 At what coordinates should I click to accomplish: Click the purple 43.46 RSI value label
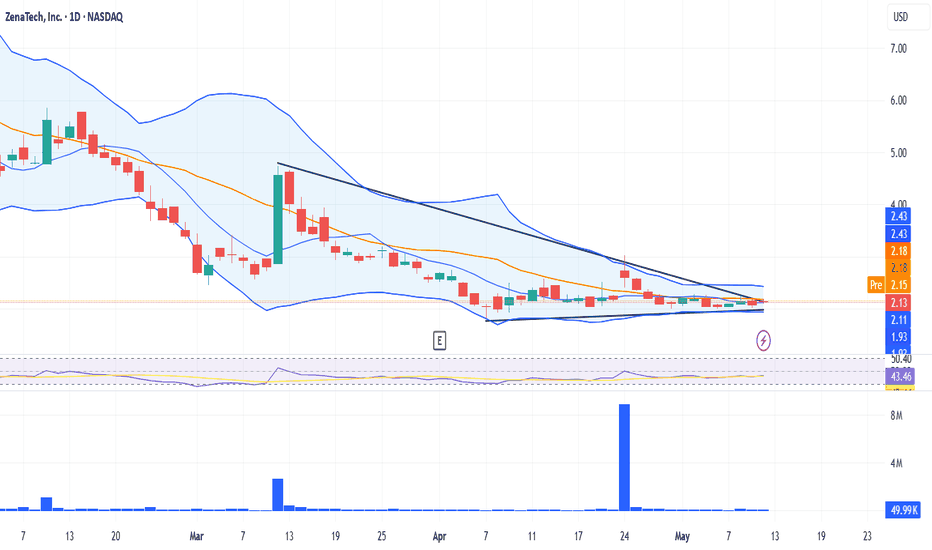(x=900, y=376)
